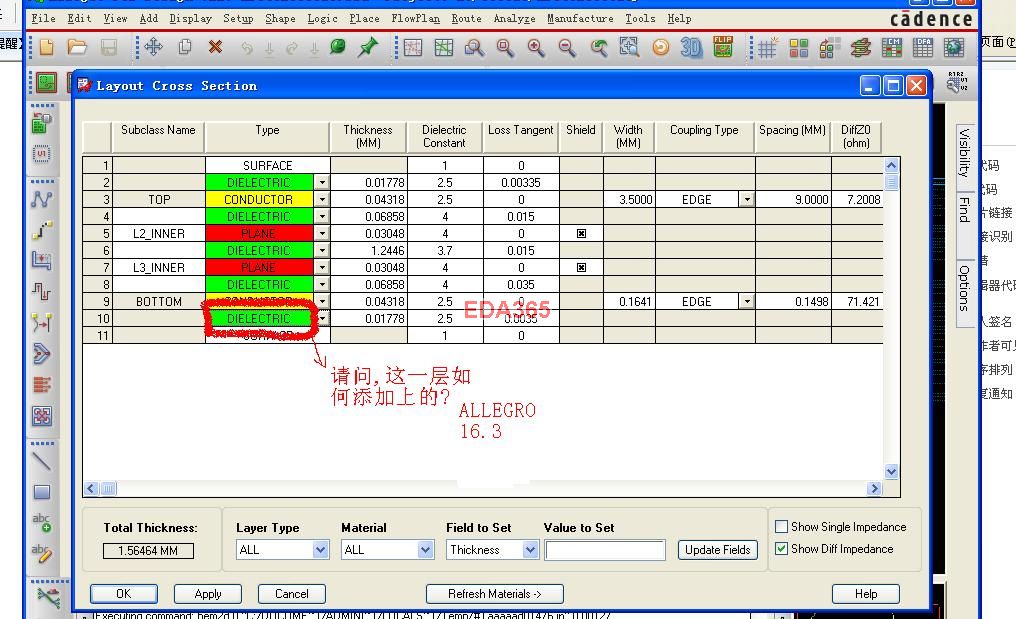Click the Apply button
The image size is (1016, 619).
pos(208,594)
